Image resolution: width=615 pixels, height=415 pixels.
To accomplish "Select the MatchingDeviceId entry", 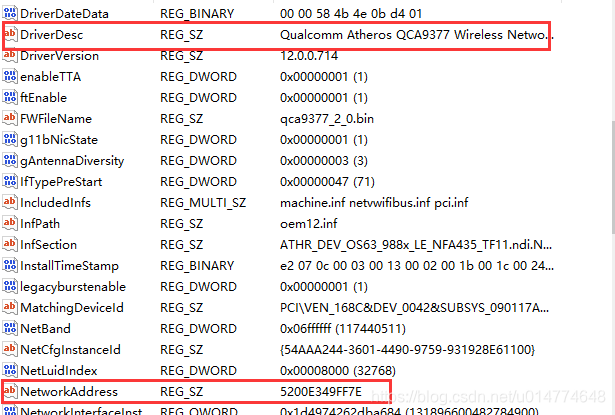I will click(71, 308).
